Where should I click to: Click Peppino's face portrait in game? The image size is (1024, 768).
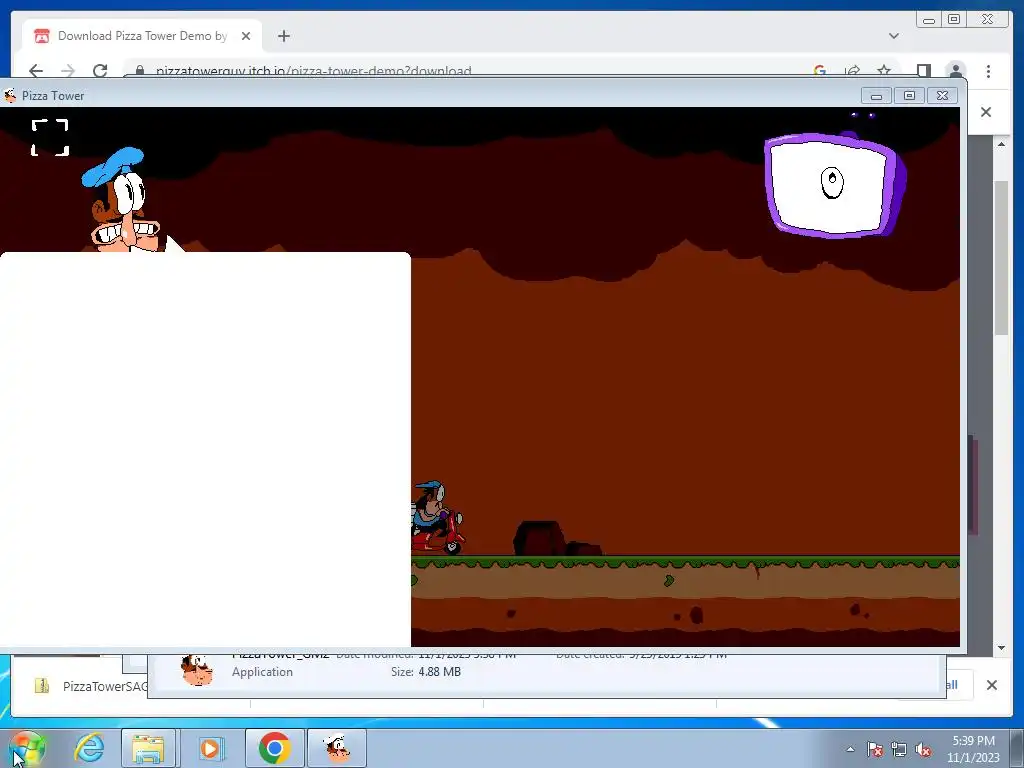coord(123,200)
